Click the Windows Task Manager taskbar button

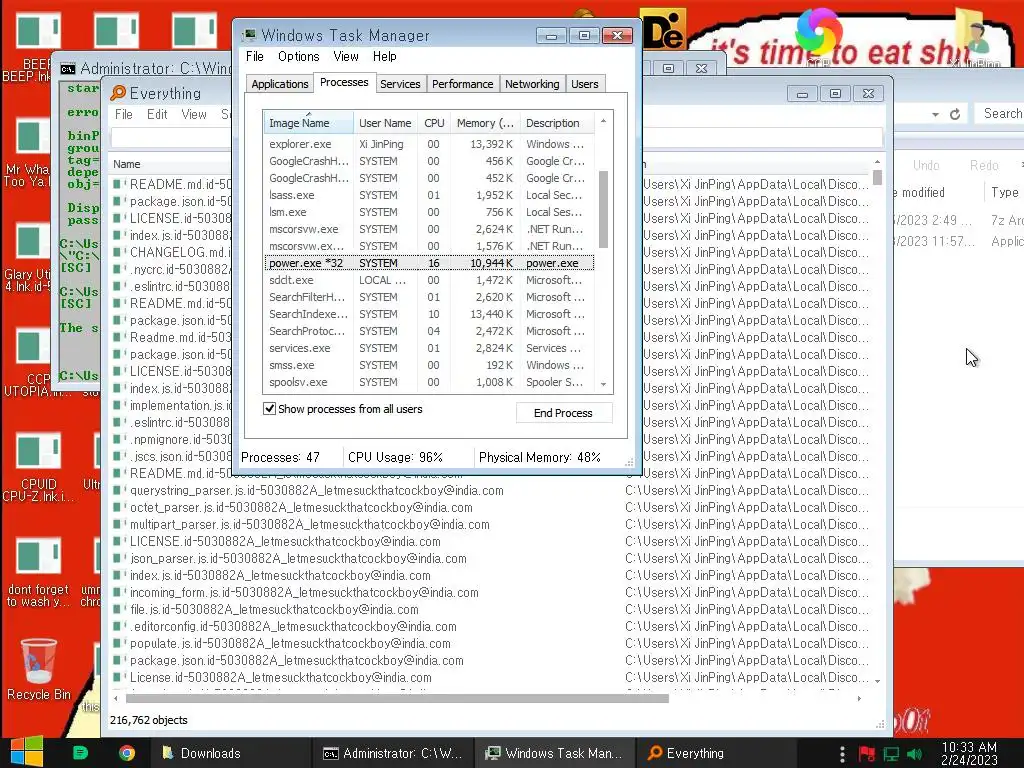(554, 753)
